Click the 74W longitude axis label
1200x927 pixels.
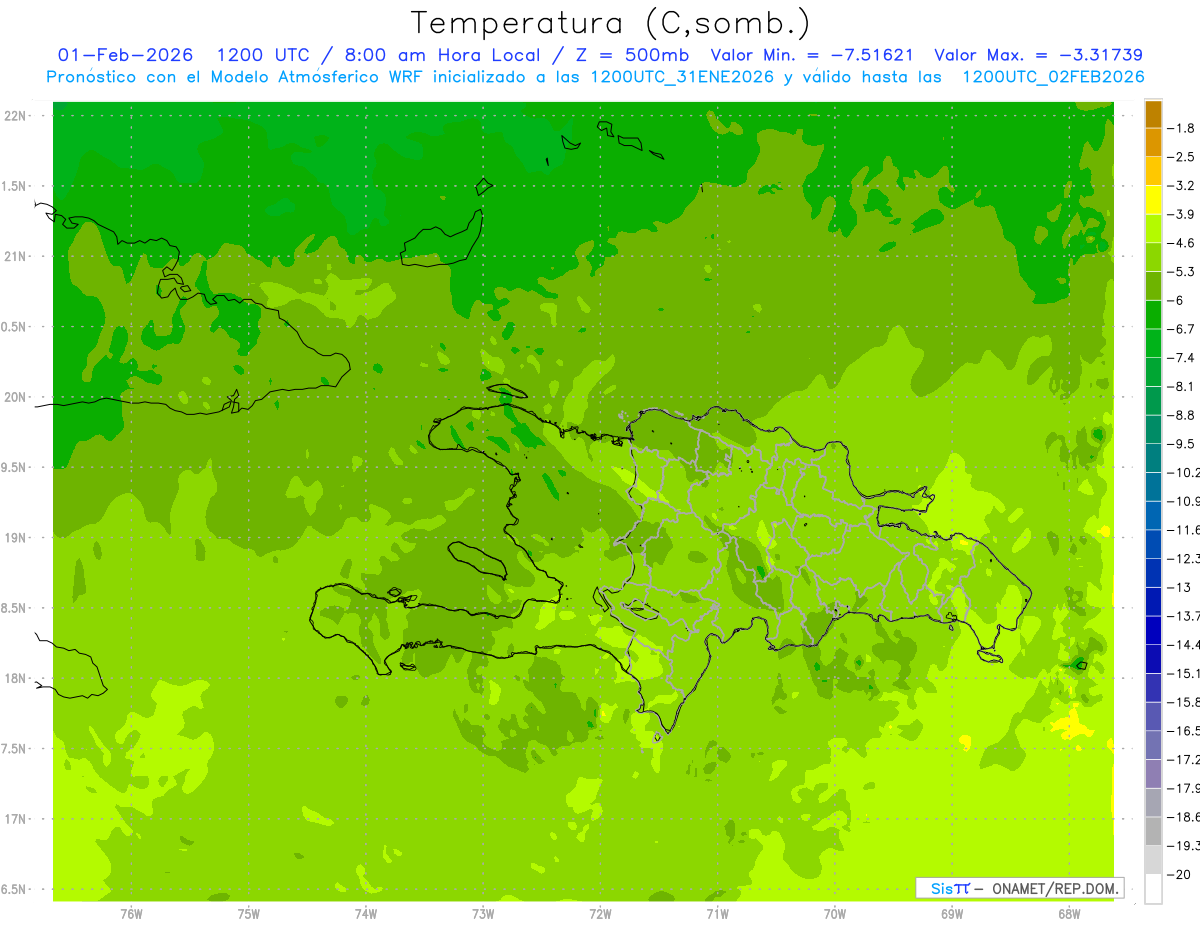(366, 914)
